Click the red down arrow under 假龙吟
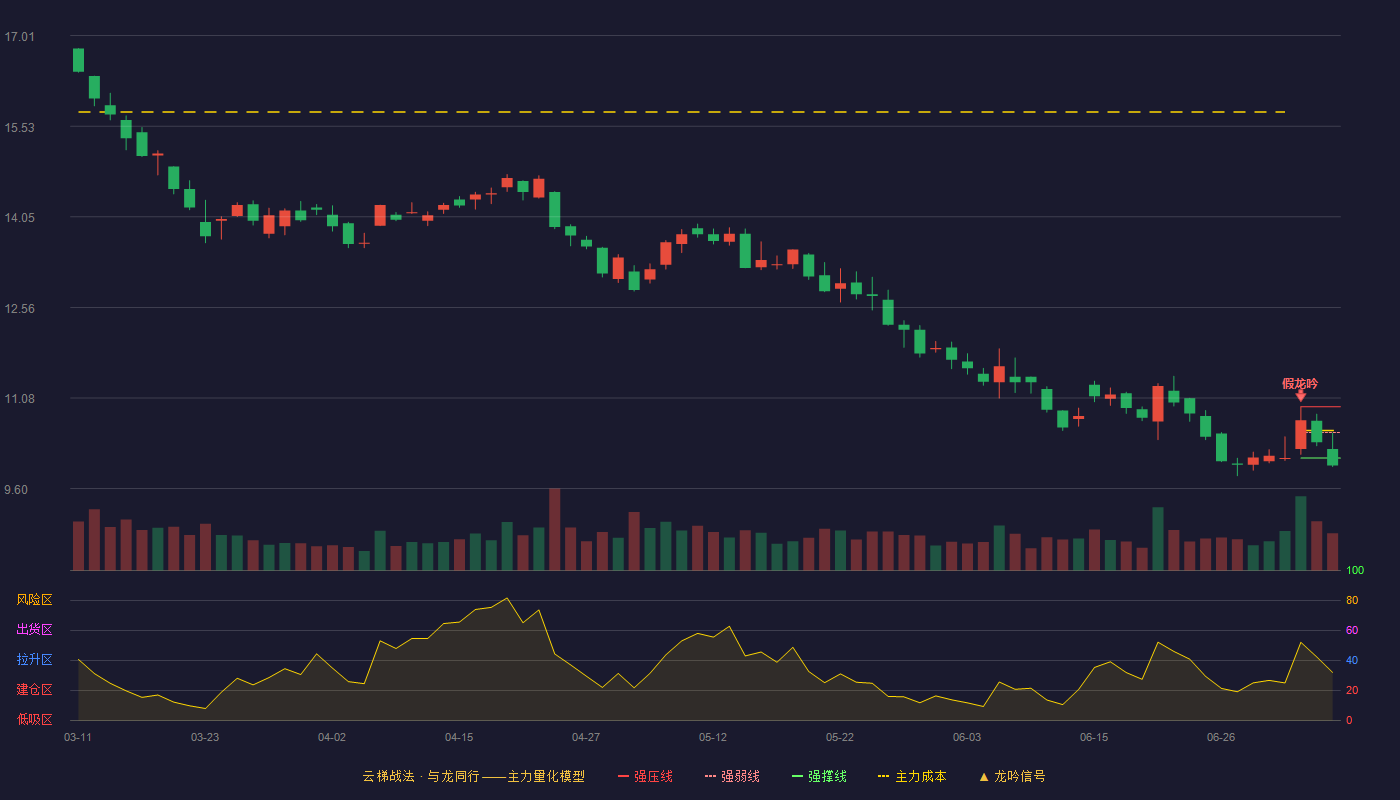Image resolution: width=1400 pixels, height=800 pixels. click(1301, 397)
